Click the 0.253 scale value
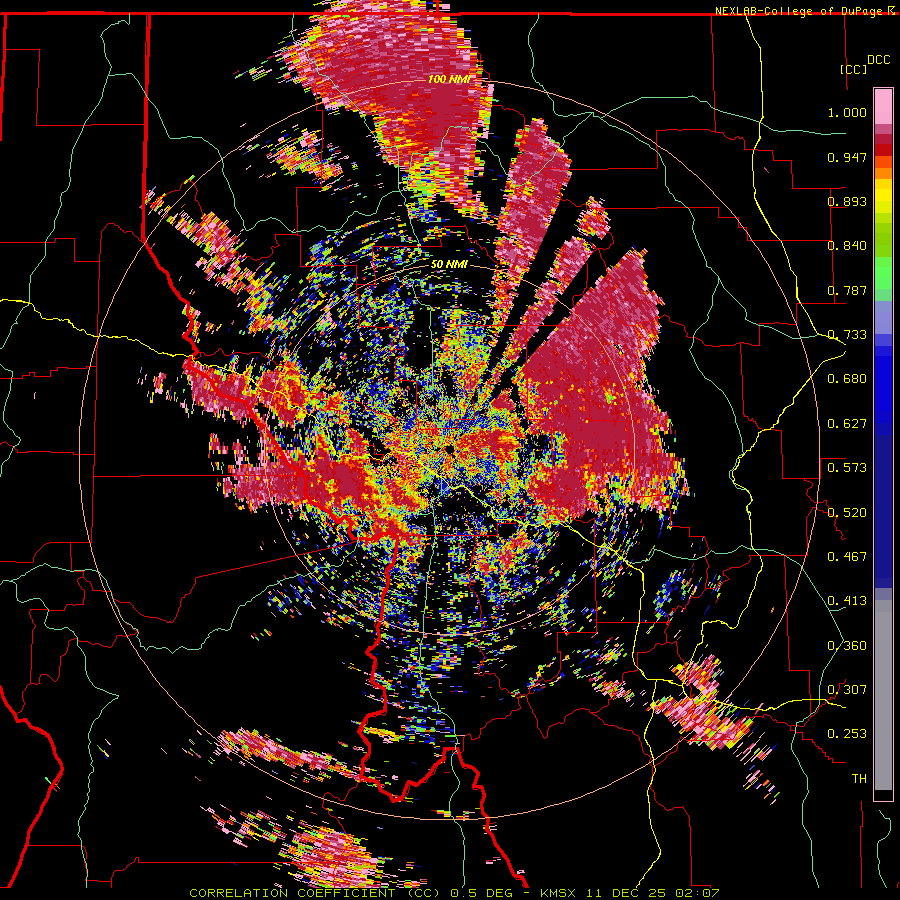900x900 pixels. [847, 734]
